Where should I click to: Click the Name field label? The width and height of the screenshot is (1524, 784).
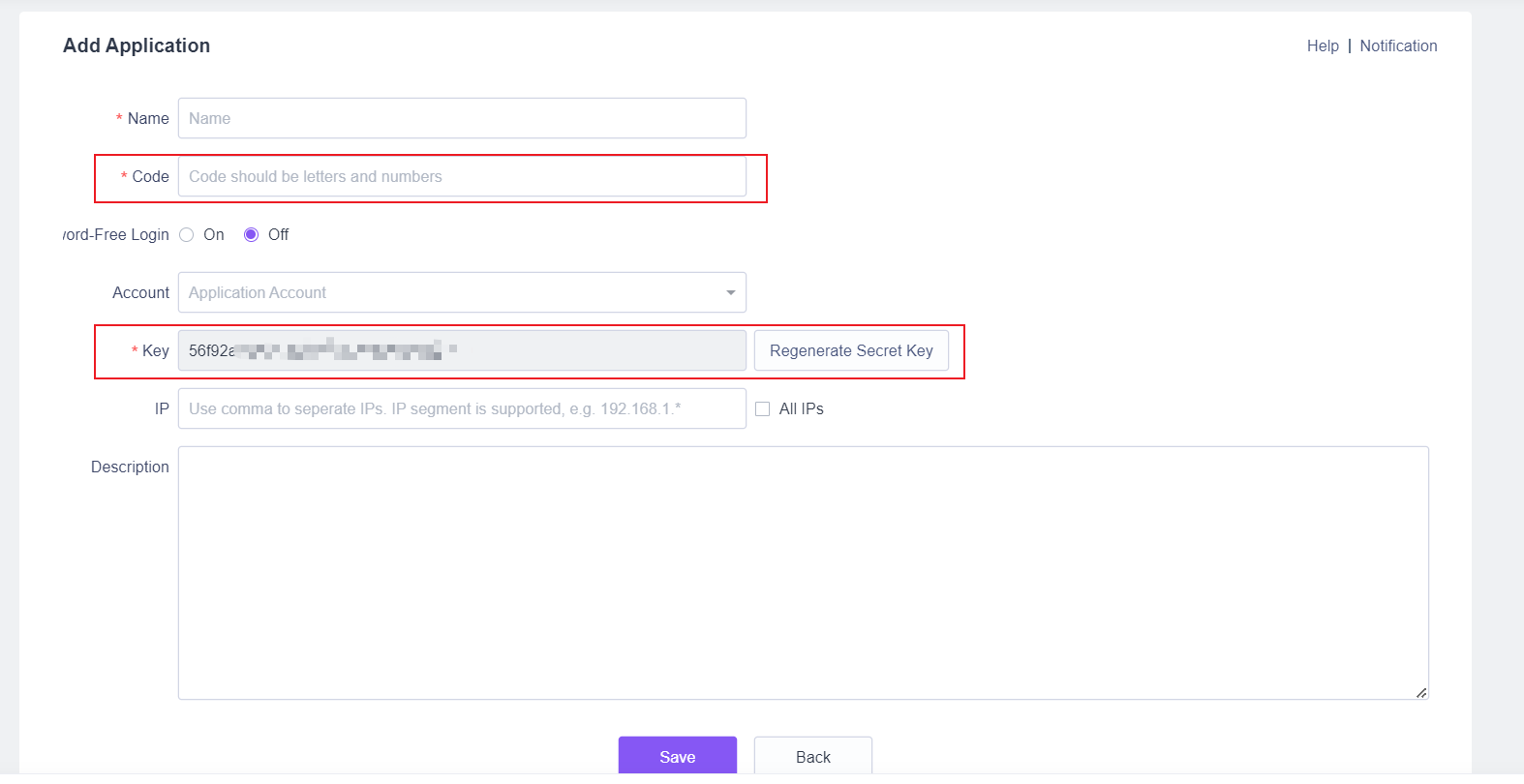coord(148,118)
